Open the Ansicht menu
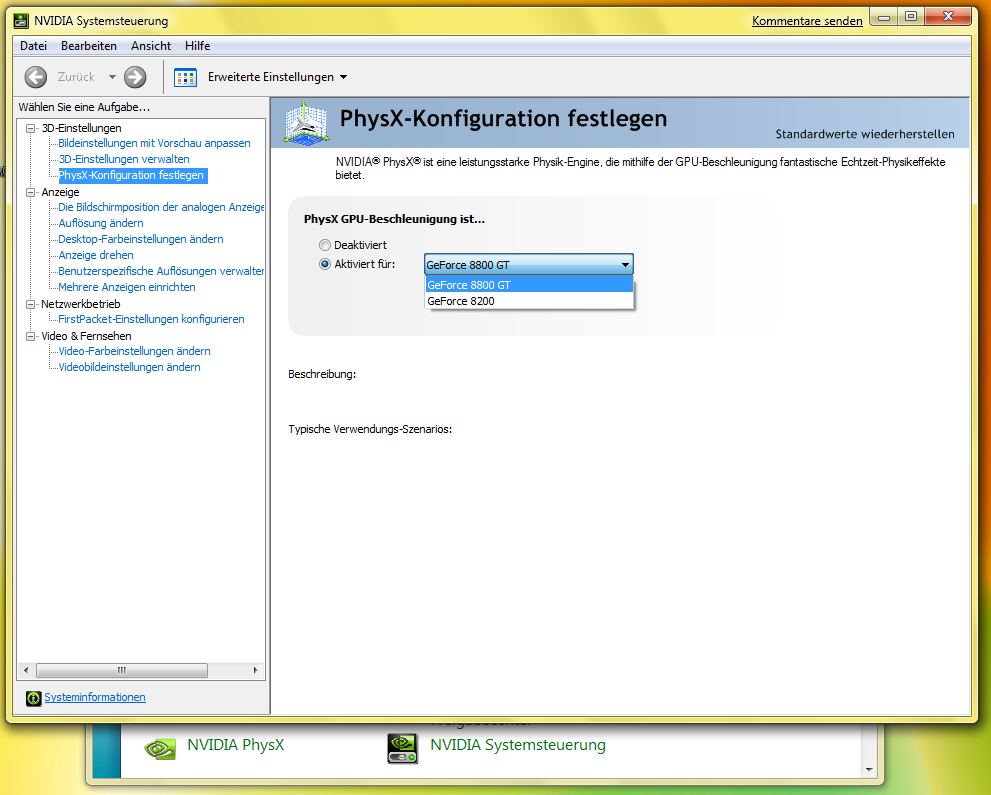This screenshot has height=795, width=991. pos(151,46)
